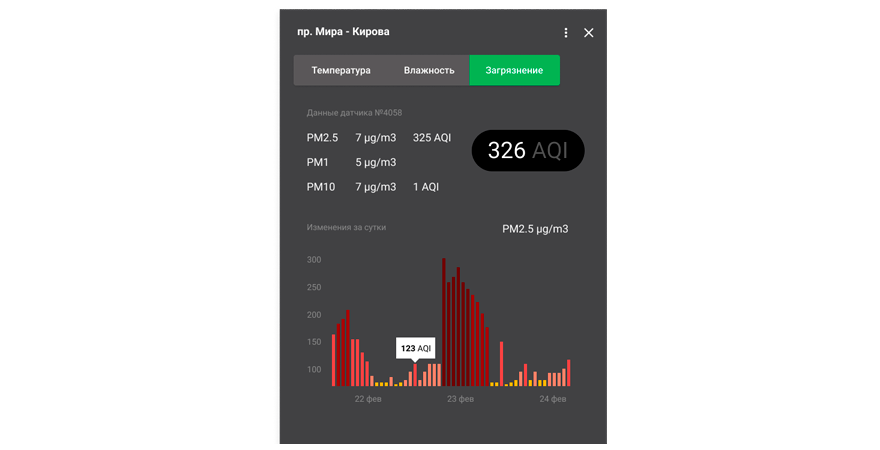Click the last bar on the chart's right
The image size is (880, 450).
click(x=568, y=373)
